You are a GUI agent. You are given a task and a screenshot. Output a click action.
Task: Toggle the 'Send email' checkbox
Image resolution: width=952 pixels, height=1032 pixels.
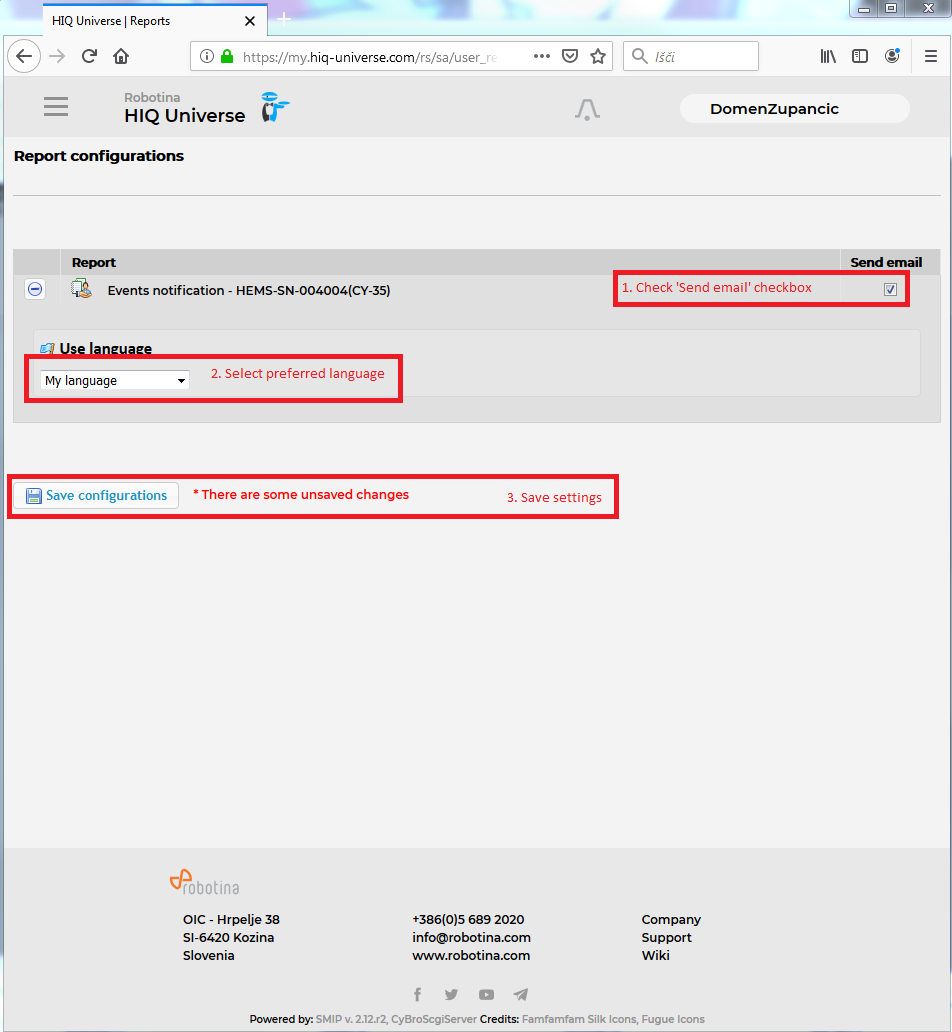(890, 290)
